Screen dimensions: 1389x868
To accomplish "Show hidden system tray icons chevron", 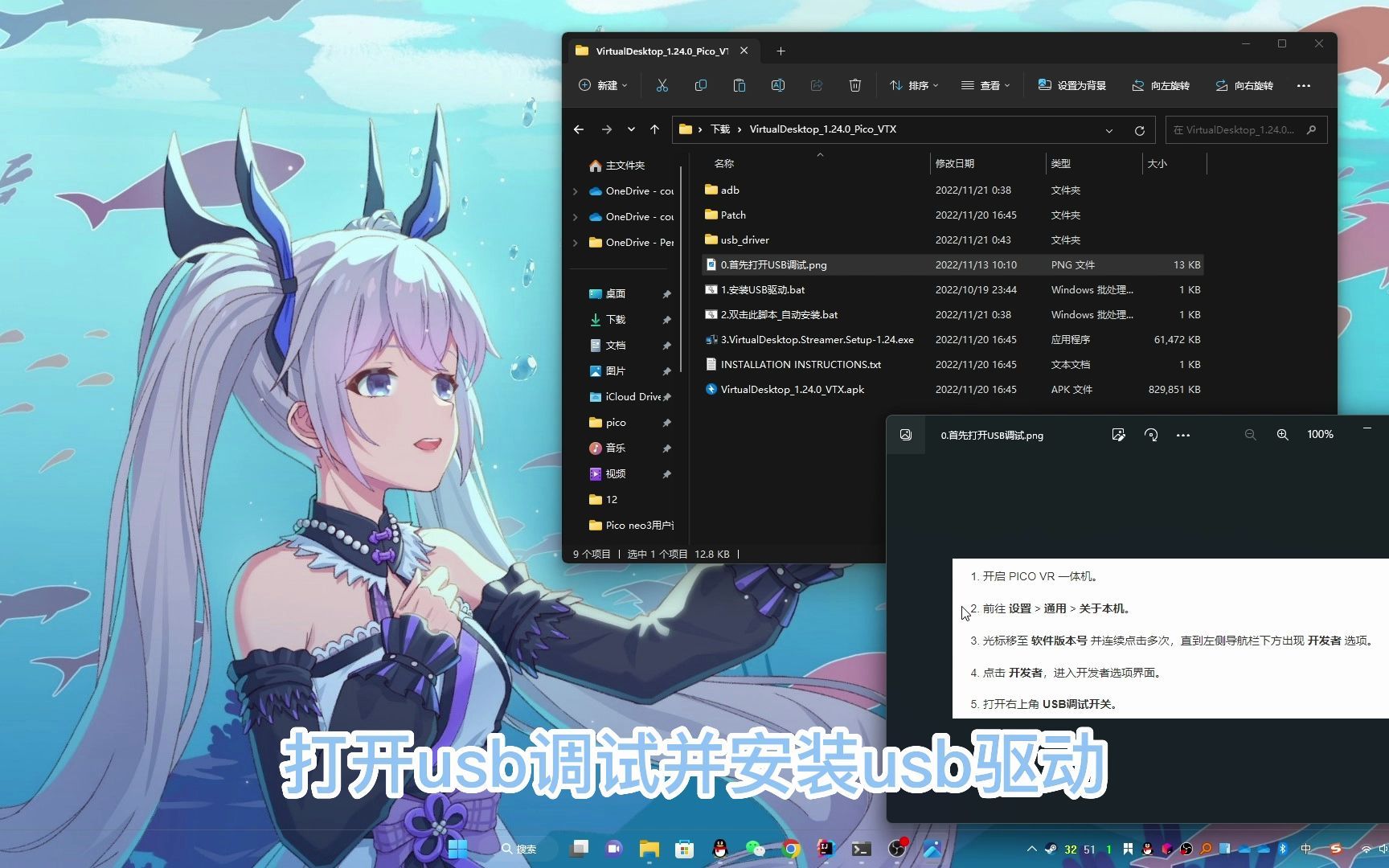I will point(1031,849).
